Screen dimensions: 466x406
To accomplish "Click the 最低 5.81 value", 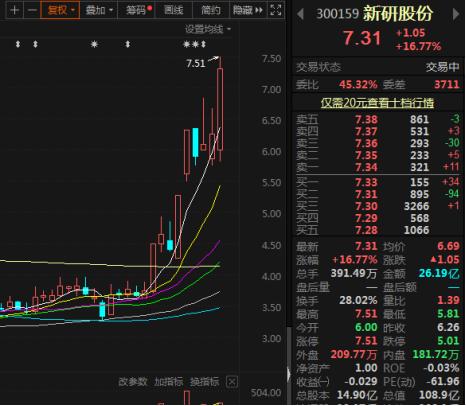I will pyautogui.click(x=448, y=314).
